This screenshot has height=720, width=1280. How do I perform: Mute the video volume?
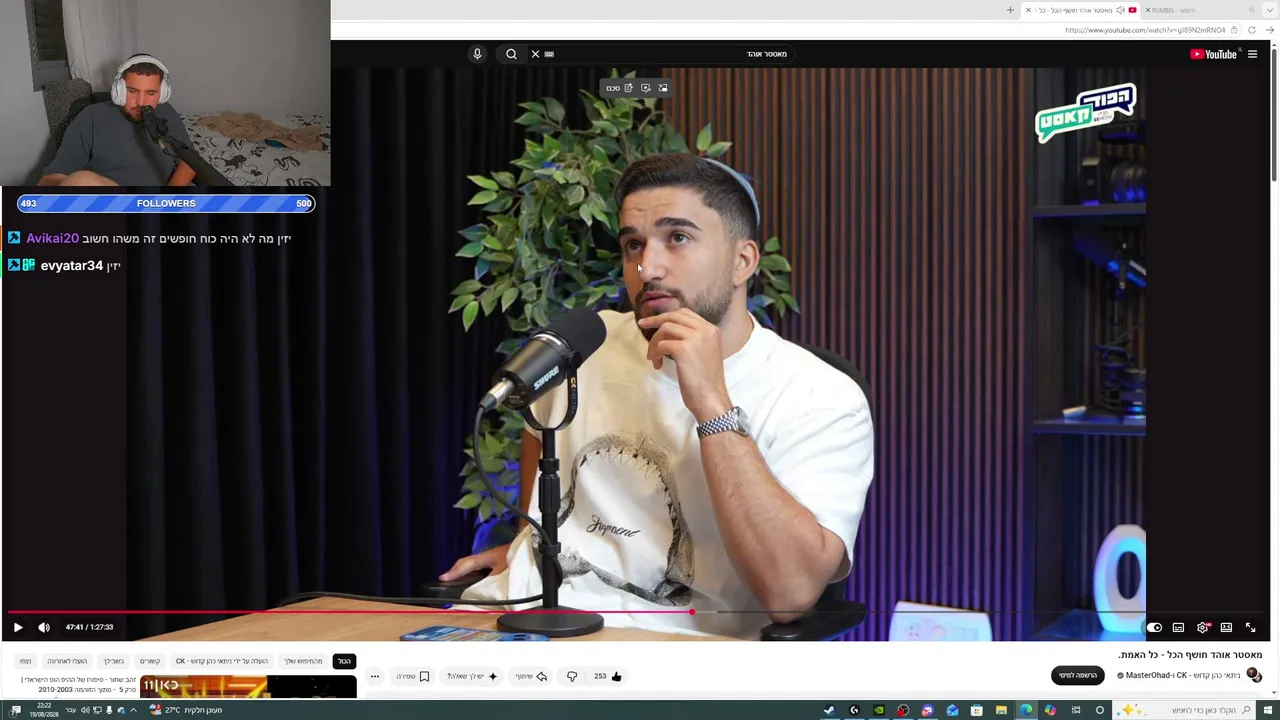click(x=44, y=627)
